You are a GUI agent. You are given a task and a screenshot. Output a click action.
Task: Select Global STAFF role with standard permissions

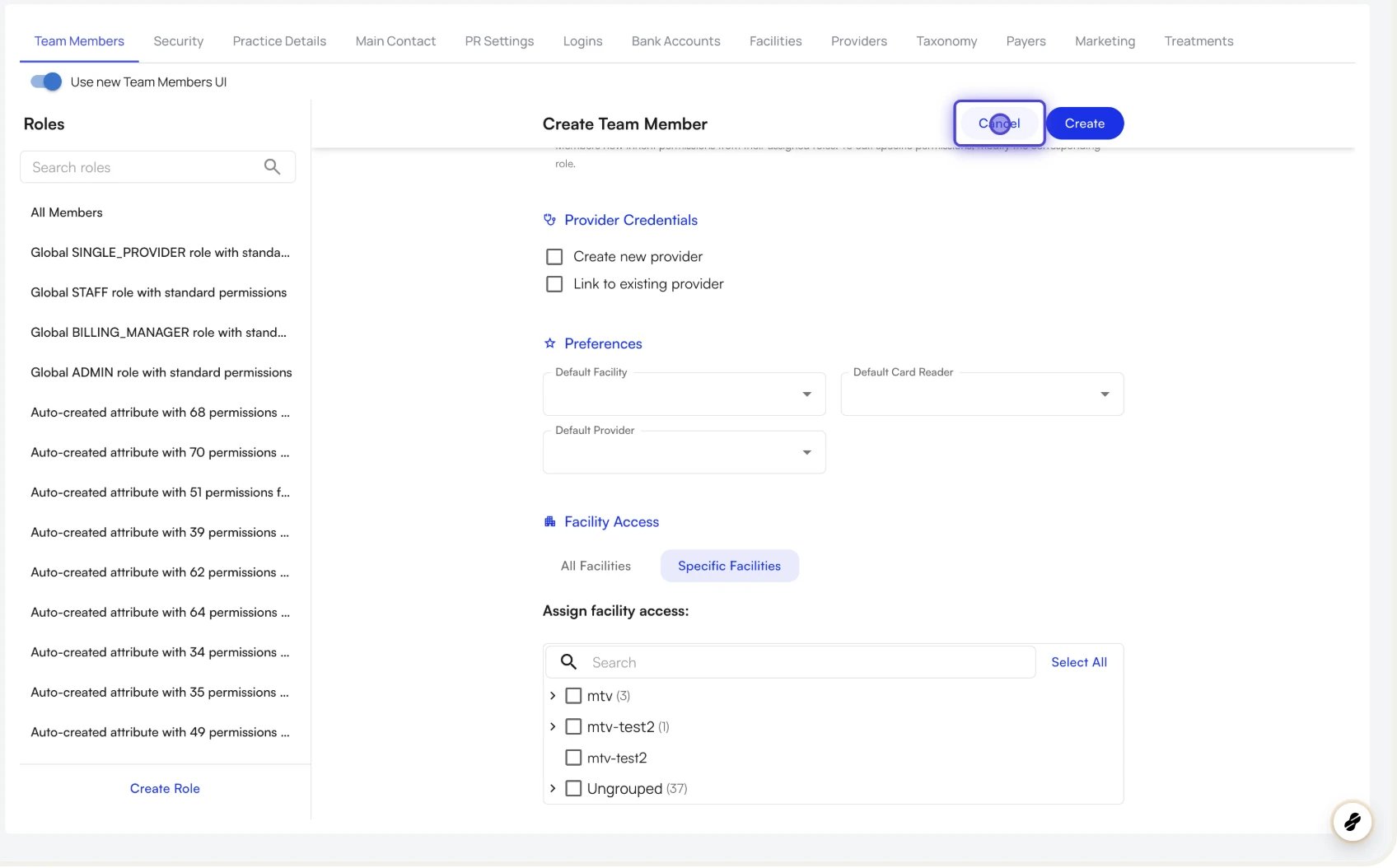click(x=157, y=292)
